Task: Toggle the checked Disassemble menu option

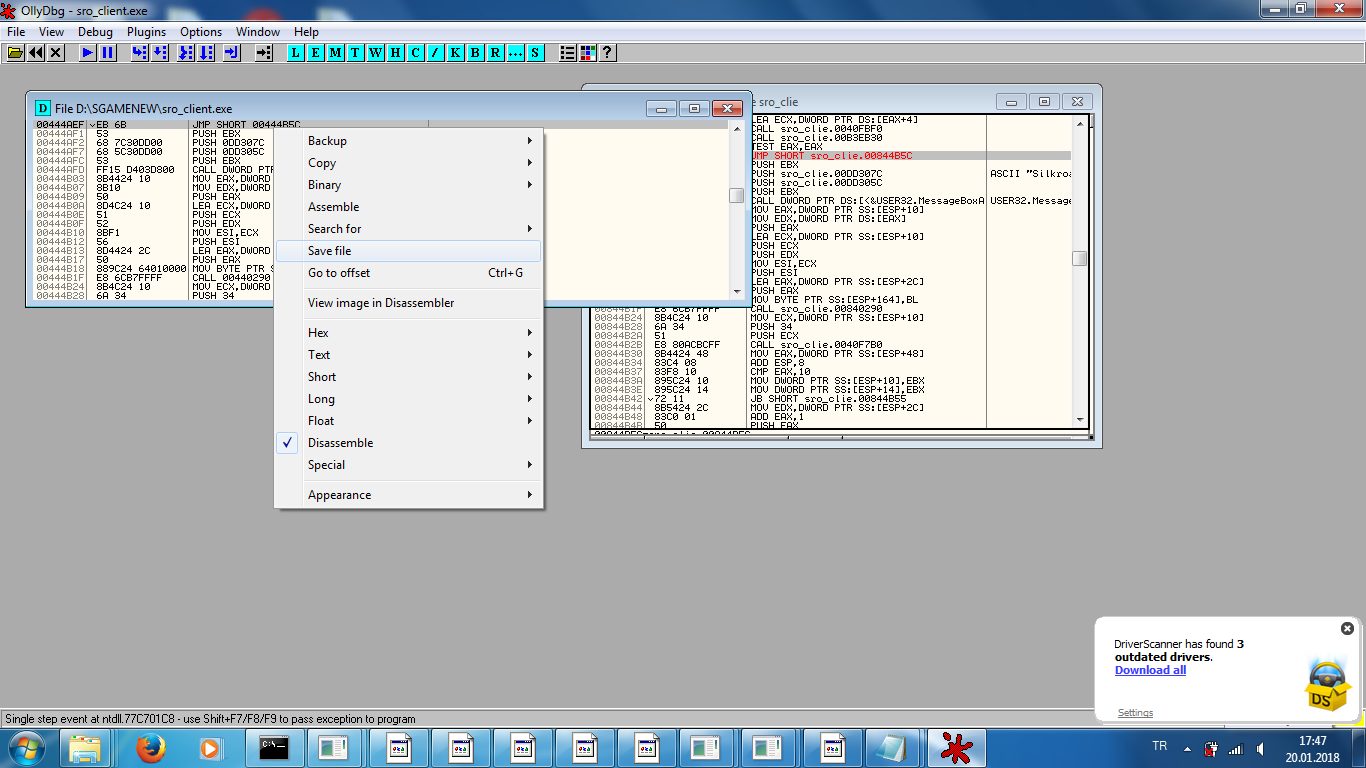Action: click(x=409, y=443)
